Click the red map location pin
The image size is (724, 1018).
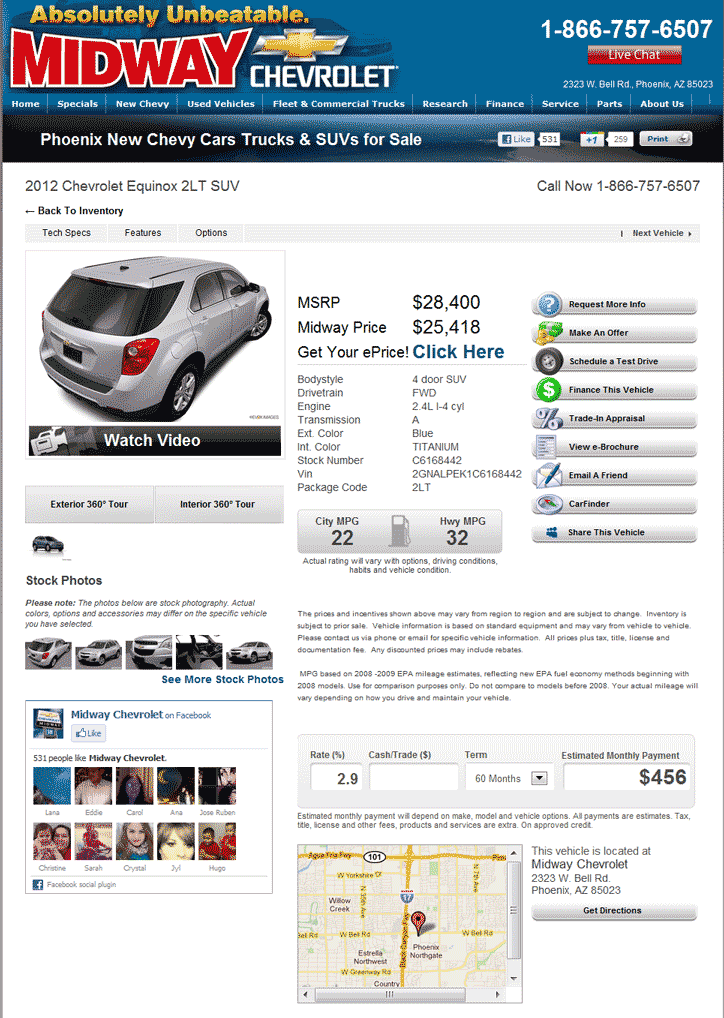click(x=419, y=922)
